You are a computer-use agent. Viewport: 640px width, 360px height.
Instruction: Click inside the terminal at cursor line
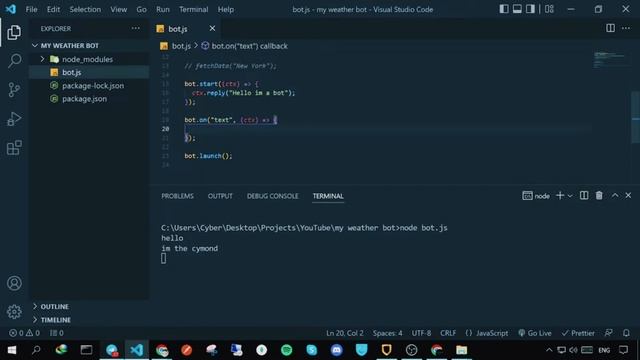pos(164,258)
